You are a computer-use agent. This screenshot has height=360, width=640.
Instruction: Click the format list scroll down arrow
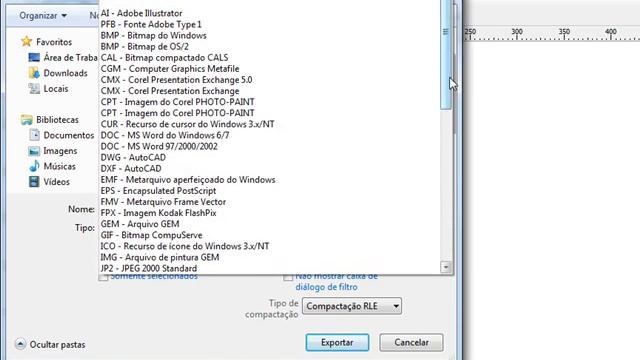(446, 267)
